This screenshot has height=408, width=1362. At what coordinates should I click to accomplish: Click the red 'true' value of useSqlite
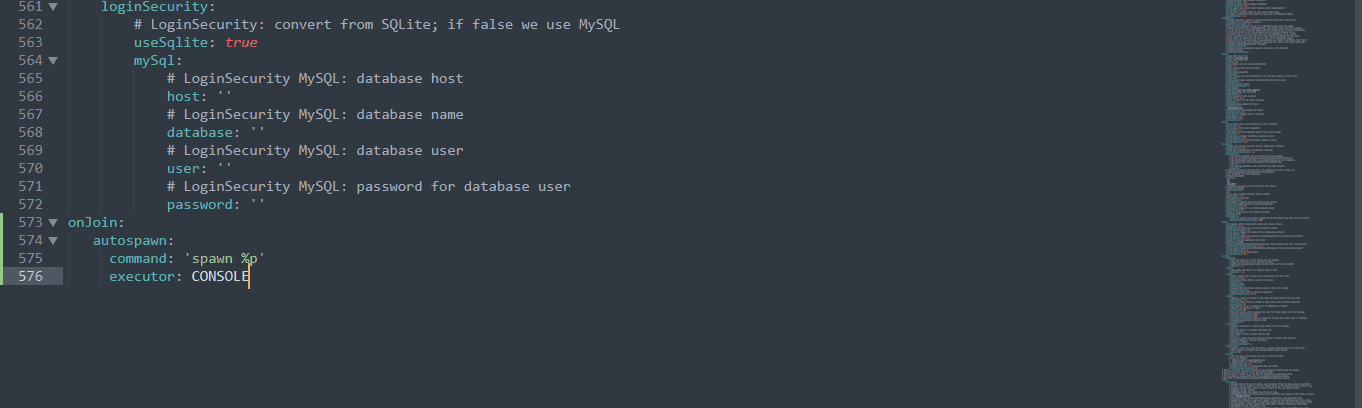241,43
